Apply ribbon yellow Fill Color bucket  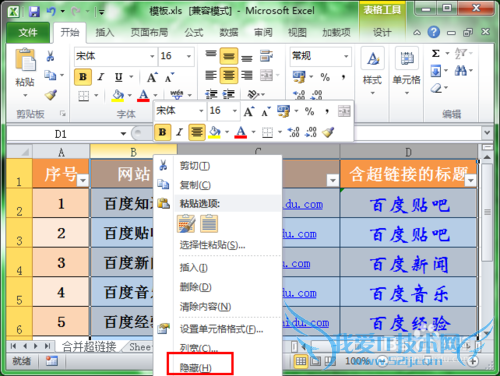point(118,95)
